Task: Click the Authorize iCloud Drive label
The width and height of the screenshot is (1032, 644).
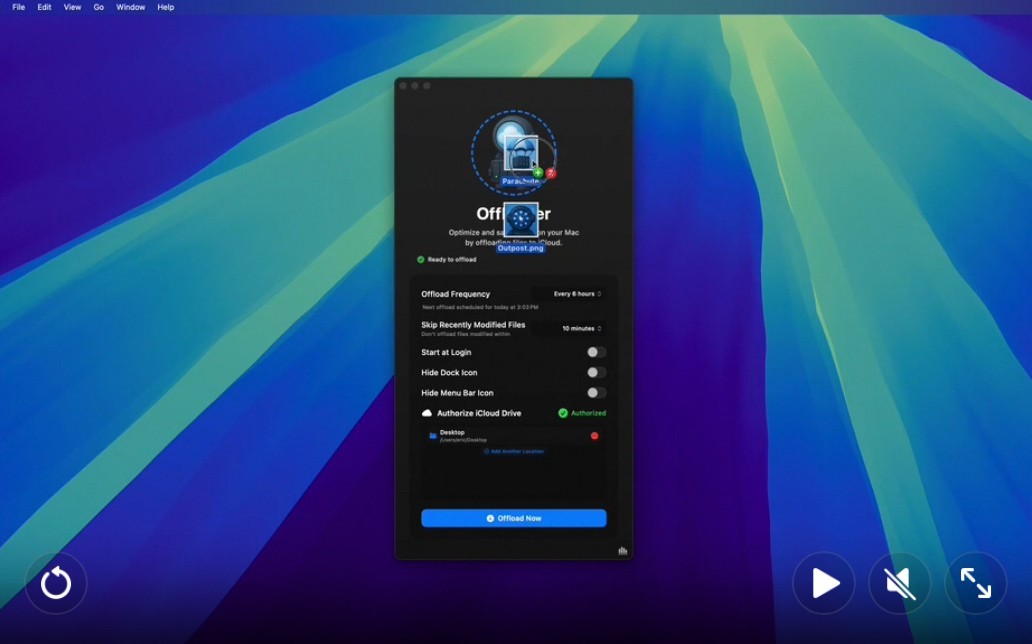Action: 479,413
